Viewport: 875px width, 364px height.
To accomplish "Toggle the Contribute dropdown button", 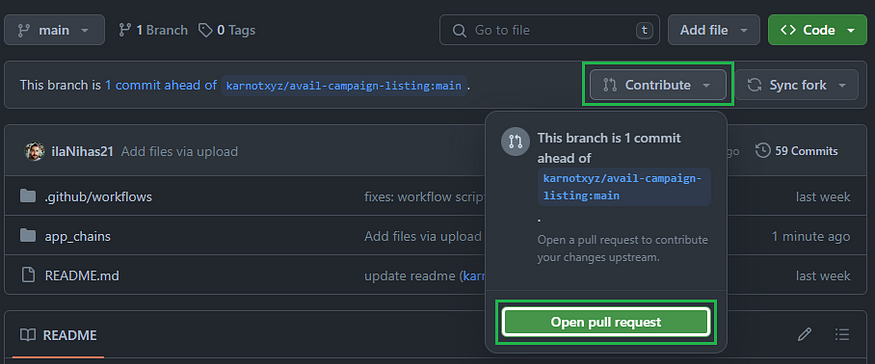I will [658, 85].
